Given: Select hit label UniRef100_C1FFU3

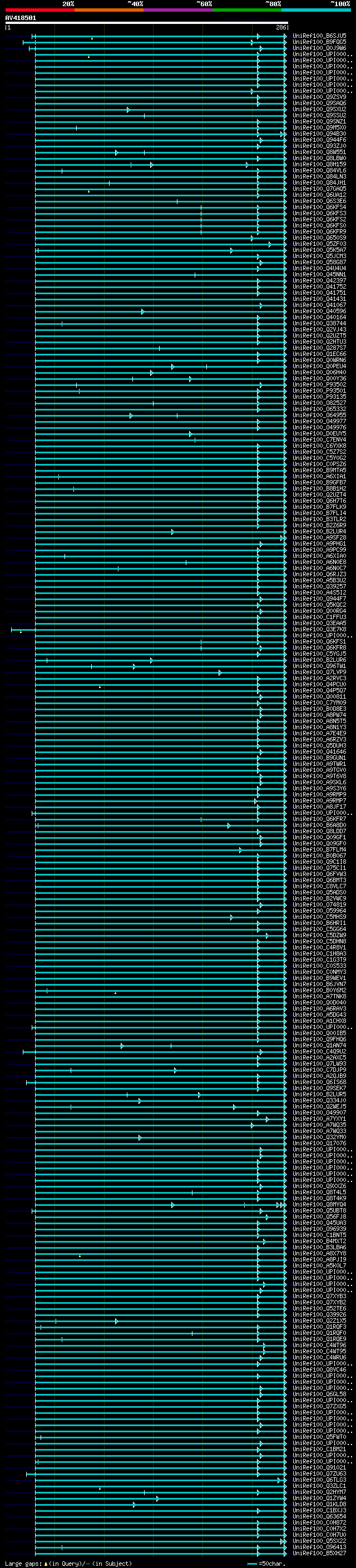Looking at the screenshot, I should [319, 617].
